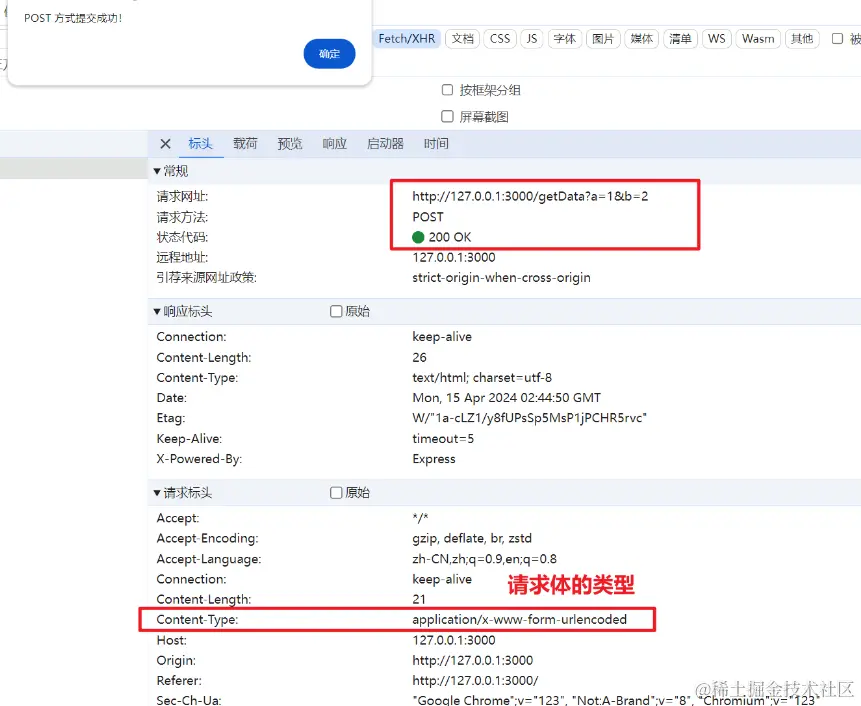Screen dimensions: 861x706
Task: Select the Wasm filter
Action: [758, 39]
